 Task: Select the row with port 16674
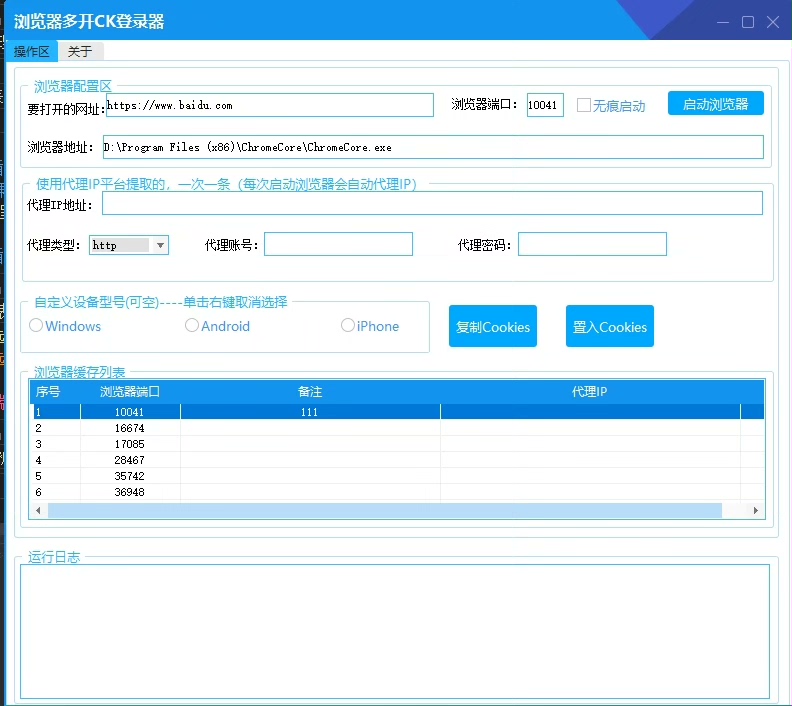click(x=130, y=428)
